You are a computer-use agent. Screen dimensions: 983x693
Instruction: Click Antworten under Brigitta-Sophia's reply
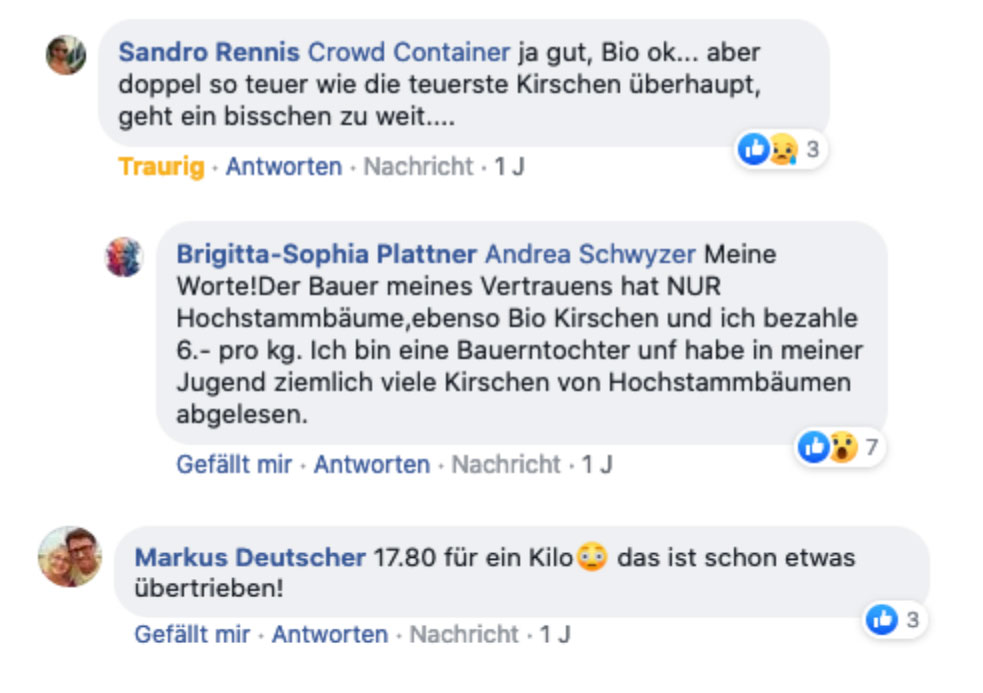coord(372,464)
